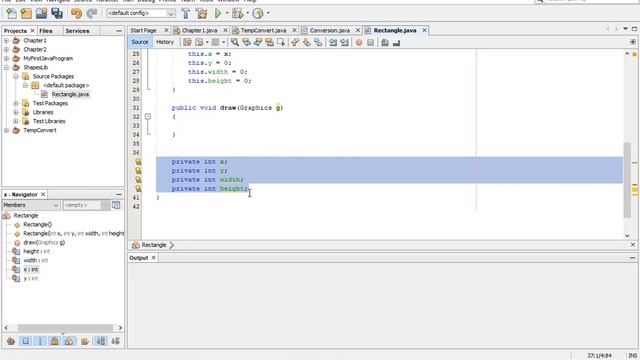Expand the Chapter1 project node
This screenshot has width=640, height=360.
click(6, 40)
